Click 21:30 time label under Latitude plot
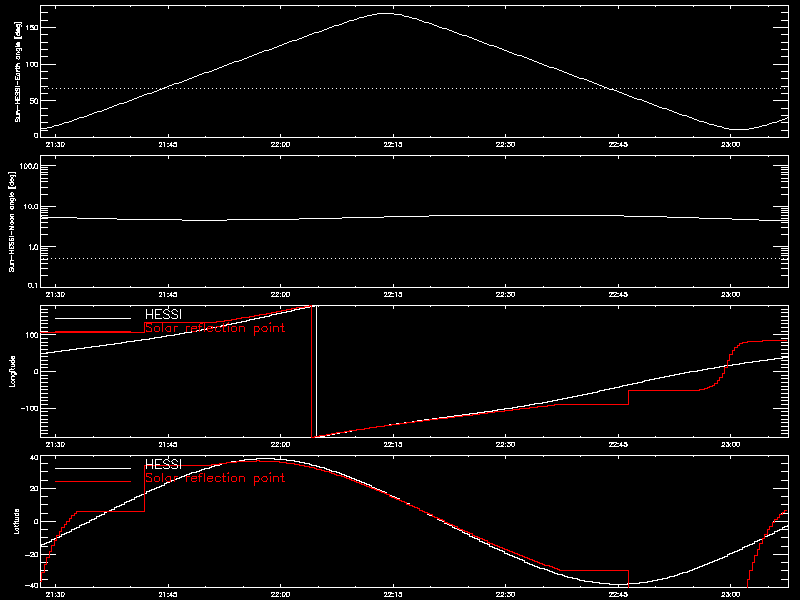800x600 pixels. coord(55,594)
